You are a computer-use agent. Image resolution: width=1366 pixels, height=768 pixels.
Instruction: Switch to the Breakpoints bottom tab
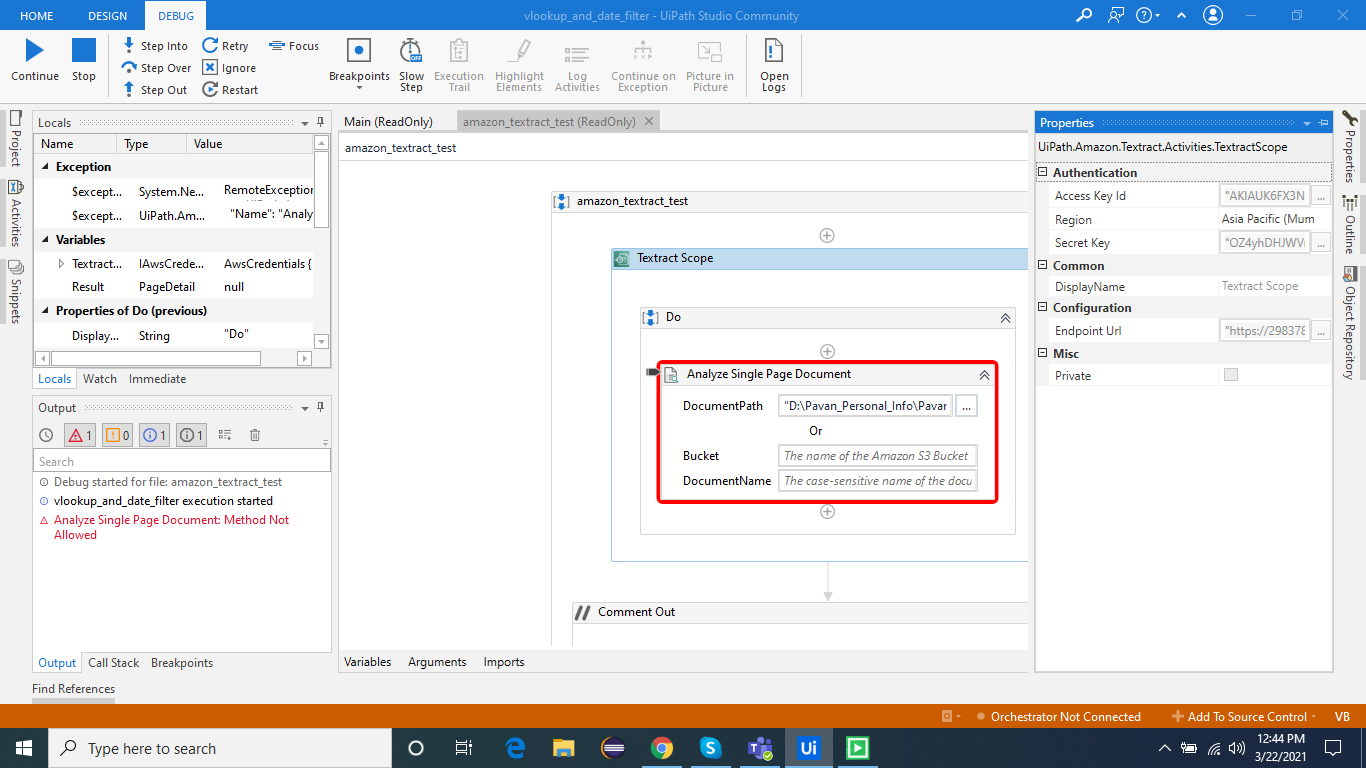(x=182, y=663)
